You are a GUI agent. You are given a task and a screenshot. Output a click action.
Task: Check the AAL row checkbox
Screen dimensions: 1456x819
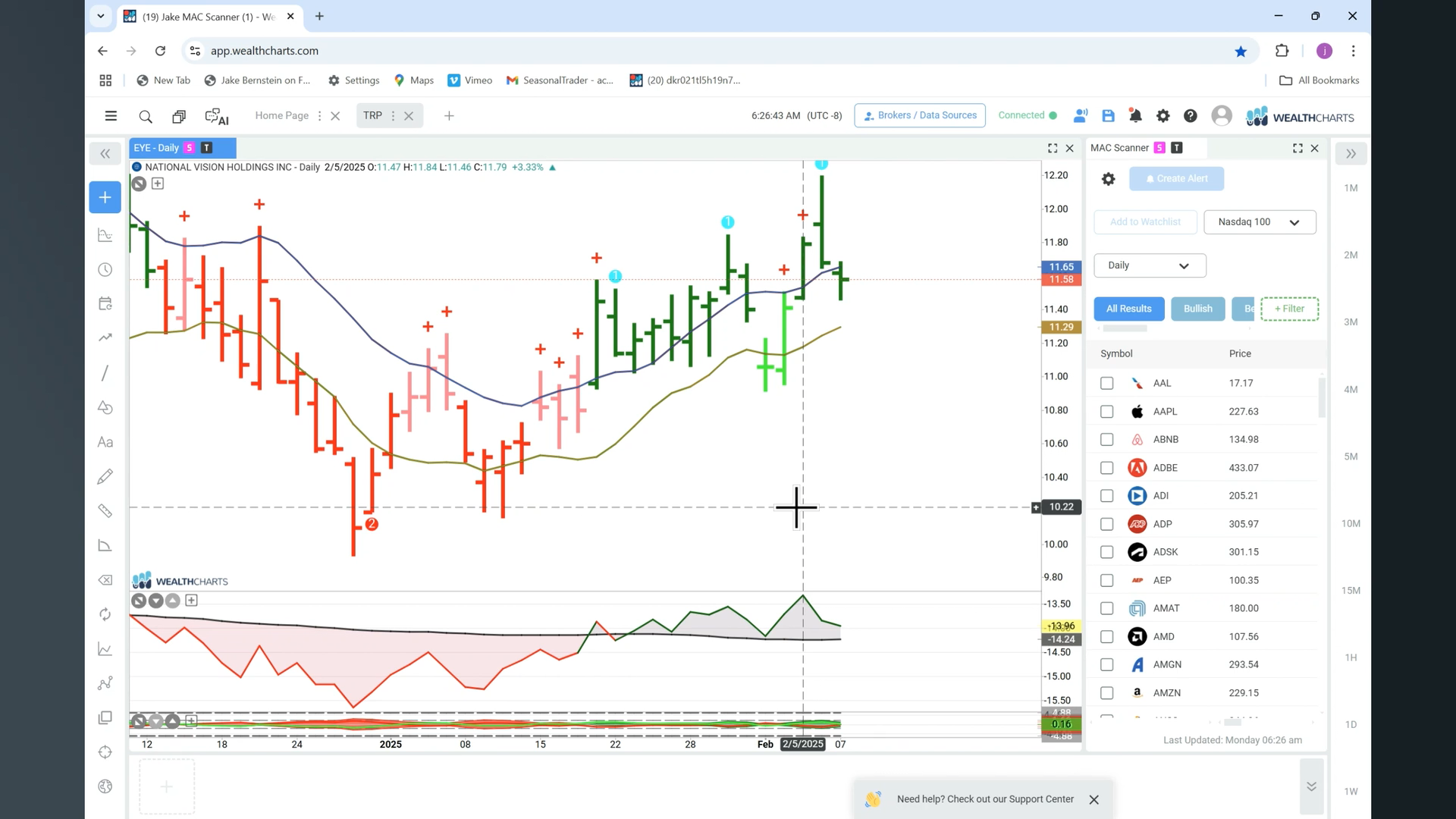click(1106, 384)
